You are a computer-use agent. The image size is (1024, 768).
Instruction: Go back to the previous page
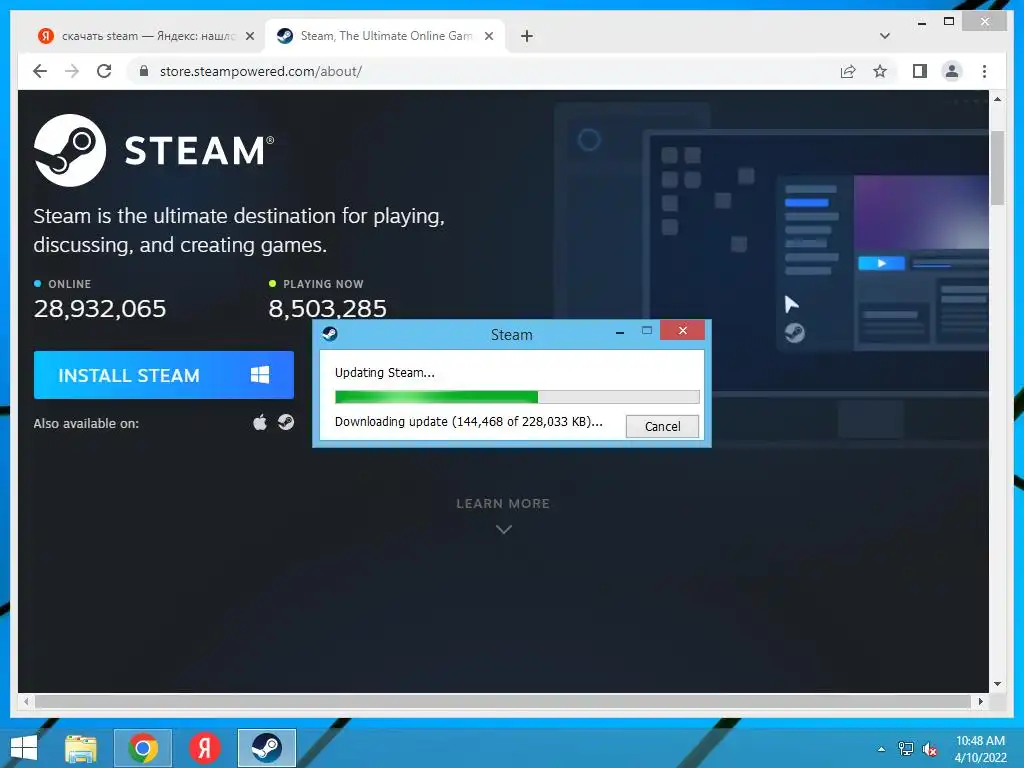[40, 71]
